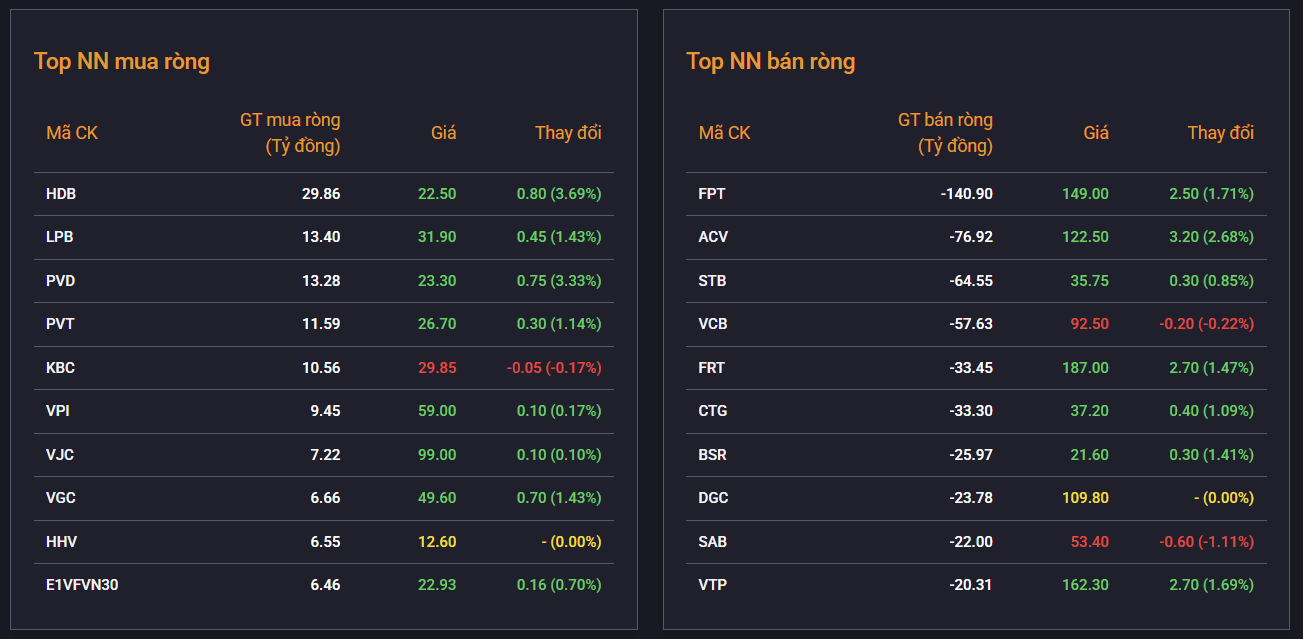Click the VPI stock code
The image size is (1303, 639).
tap(58, 411)
